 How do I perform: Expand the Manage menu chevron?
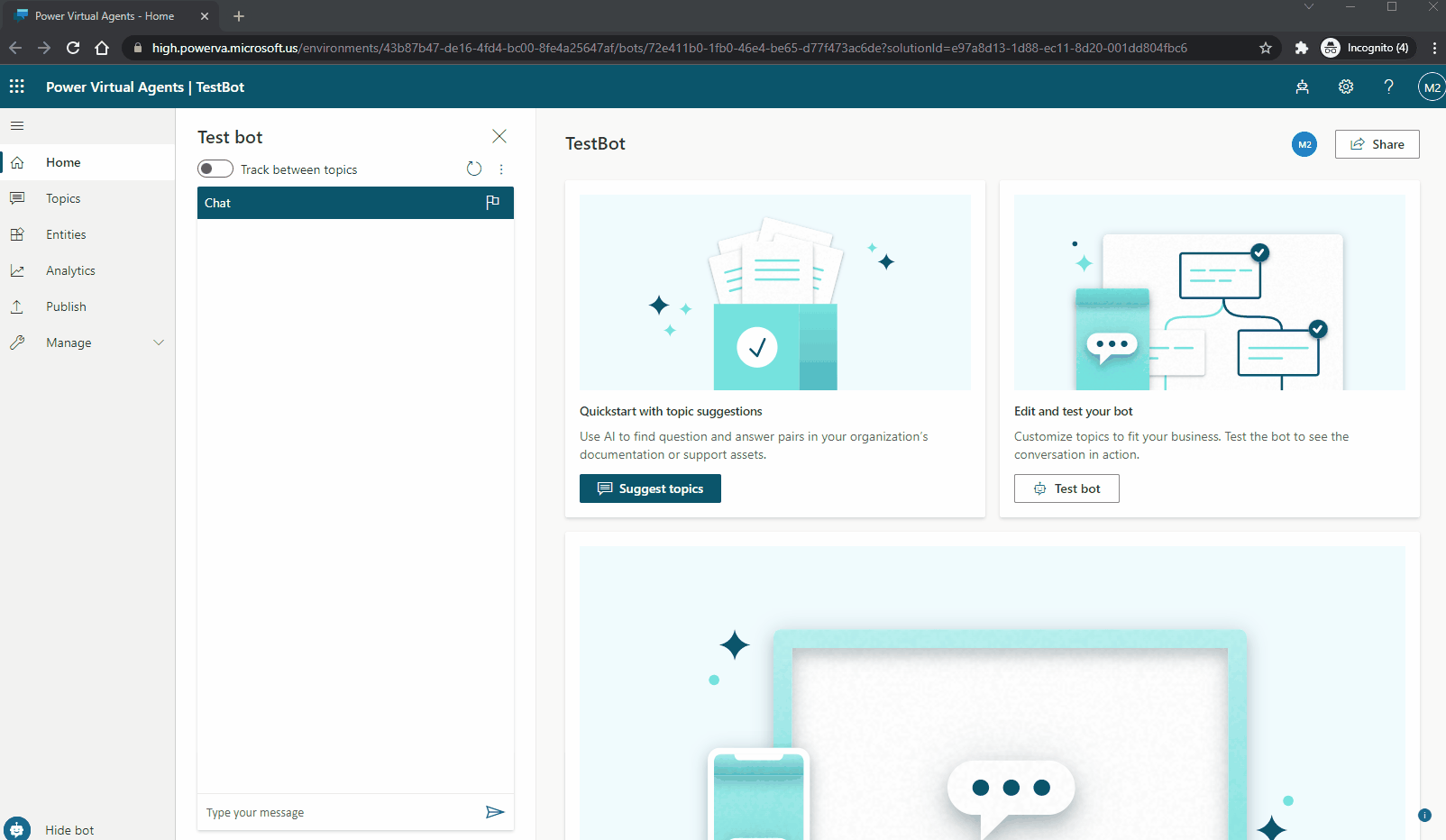[x=159, y=342]
